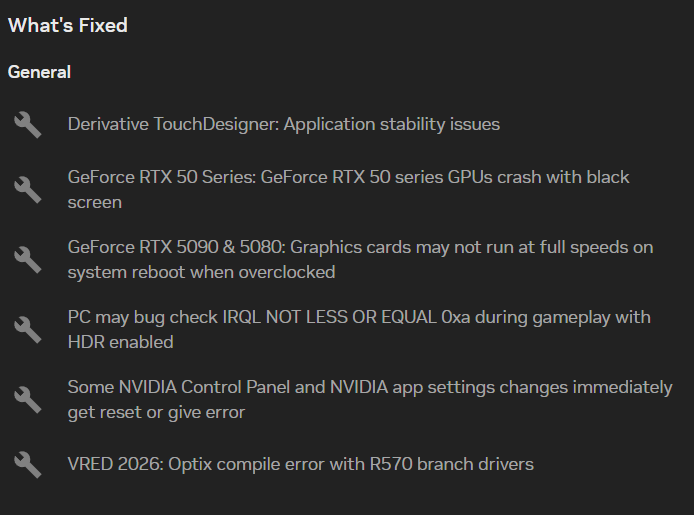Image resolution: width=694 pixels, height=515 pixels.
Task: Click the "What's Fixed" heading
Action: [x=68, y=25]
